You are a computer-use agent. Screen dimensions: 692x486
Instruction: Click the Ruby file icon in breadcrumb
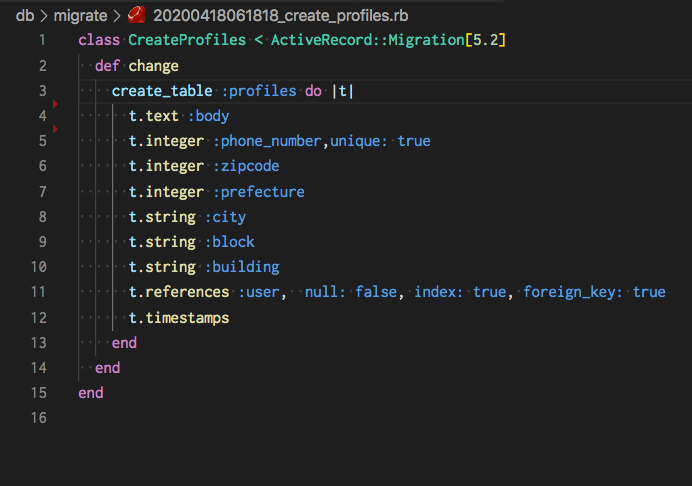pos(136,15)
